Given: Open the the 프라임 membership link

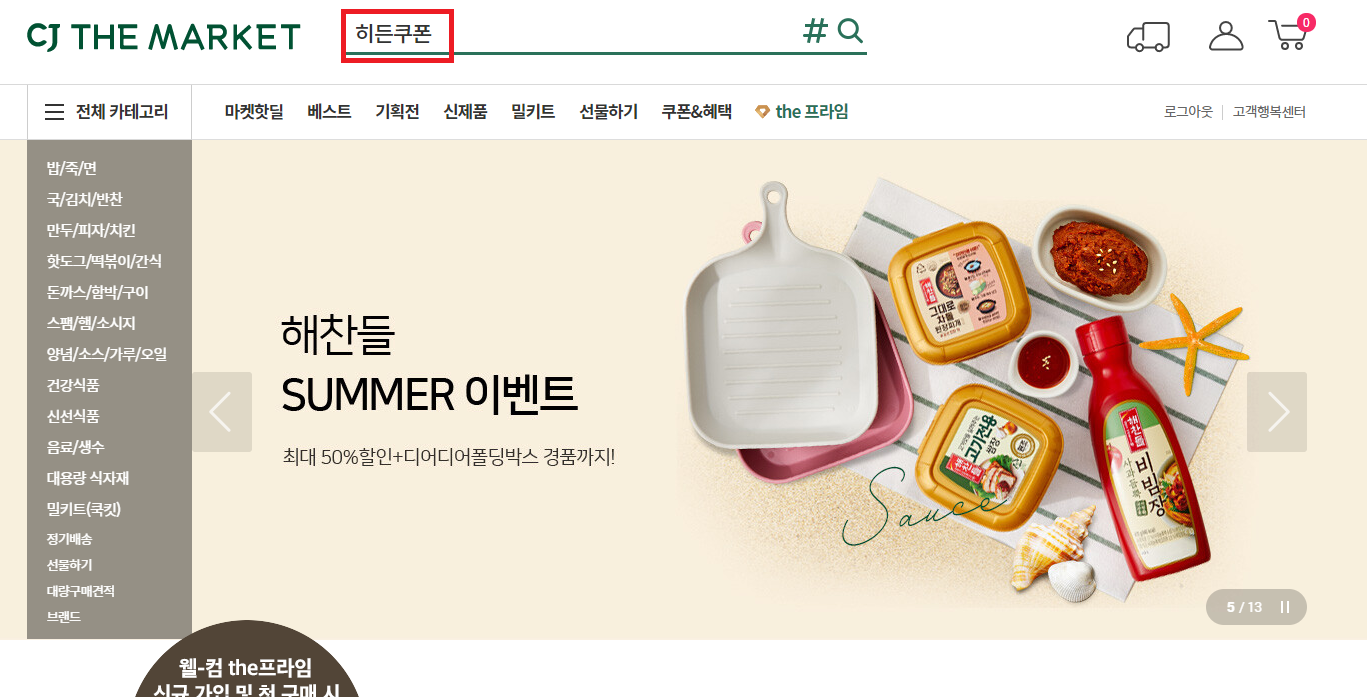Looking at the screenshot, I should pos(802,112).
